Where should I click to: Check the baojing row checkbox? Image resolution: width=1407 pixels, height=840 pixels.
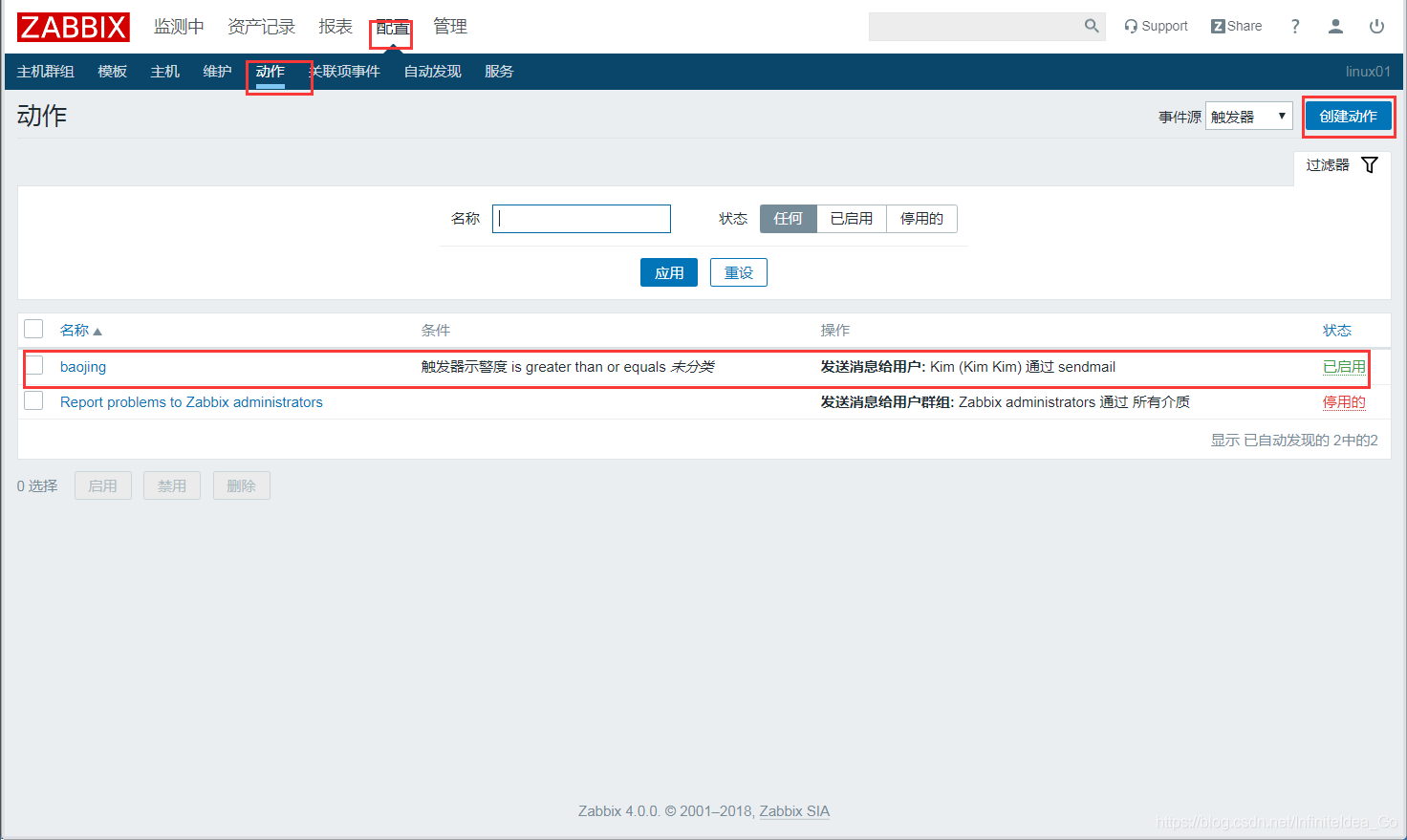click(33, 365)
